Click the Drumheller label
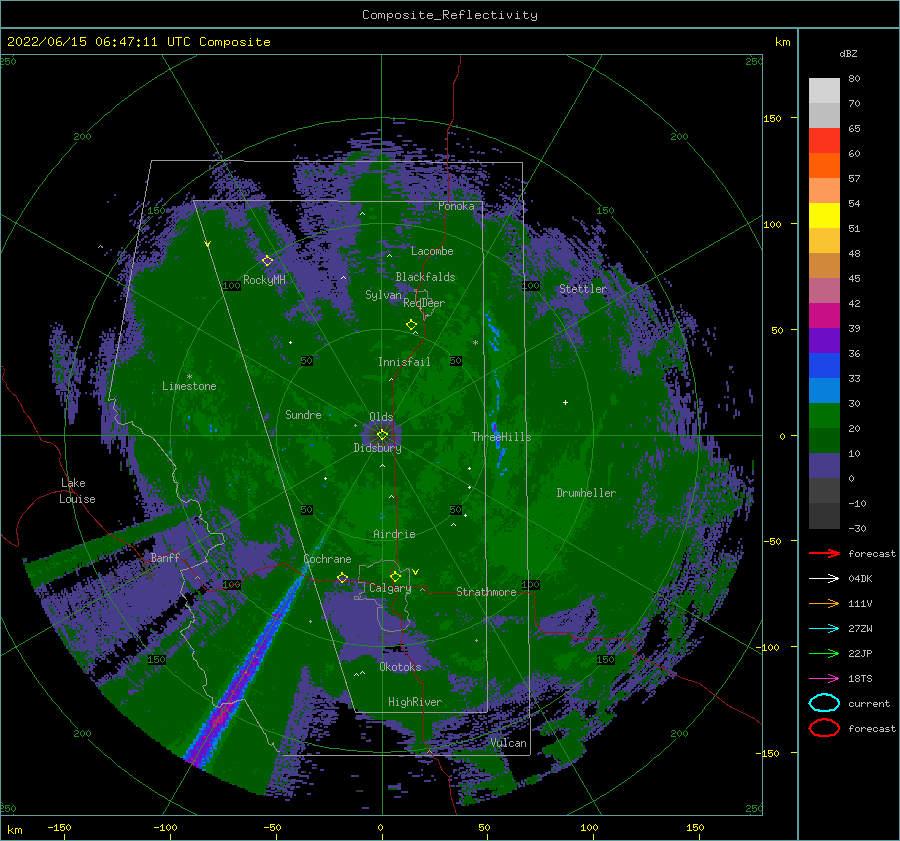Image resolution: width=900 pixels, height=841 pixels. point(586,493)
